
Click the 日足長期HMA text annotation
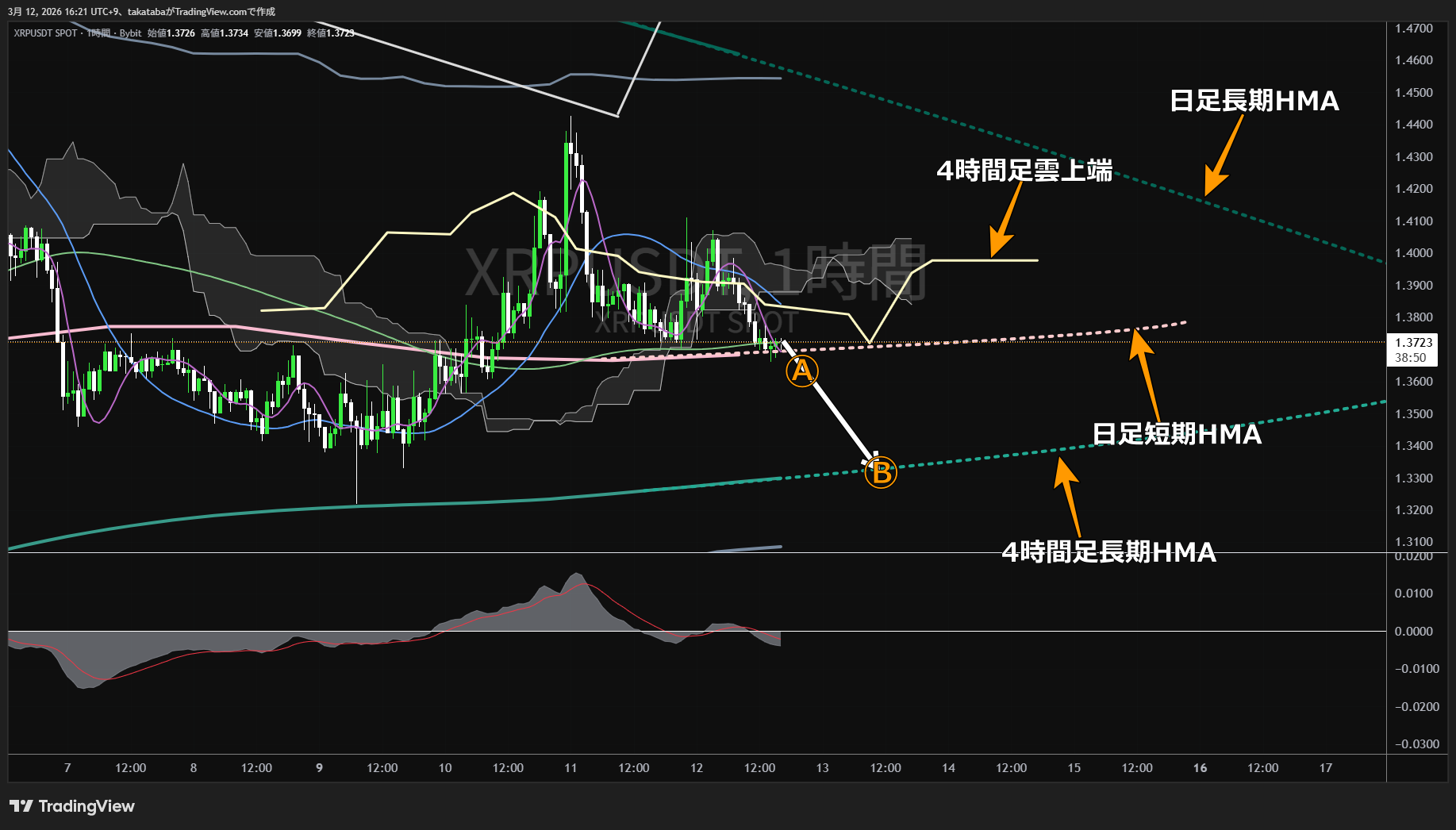point(1254,101)
